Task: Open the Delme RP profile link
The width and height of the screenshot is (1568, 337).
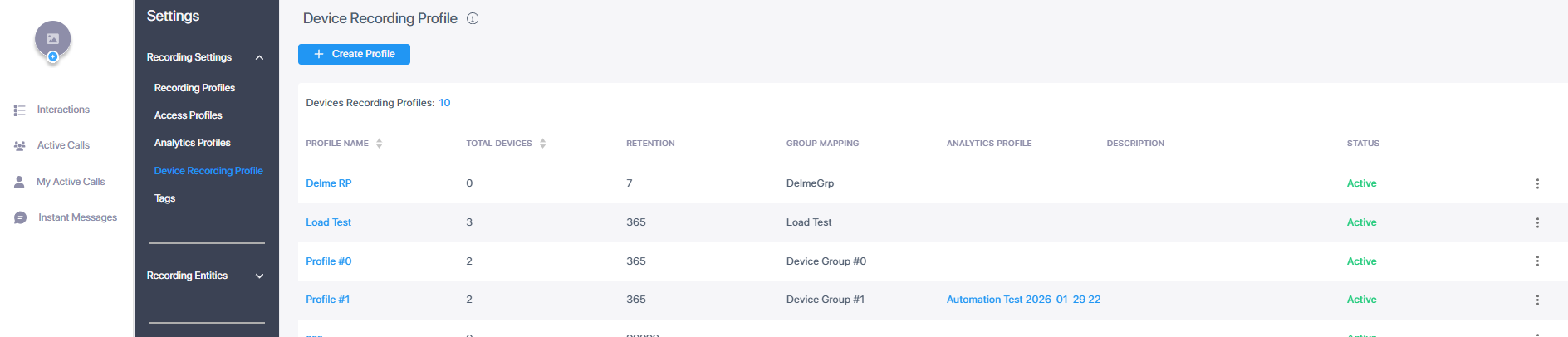Action: tap(328, 183)
